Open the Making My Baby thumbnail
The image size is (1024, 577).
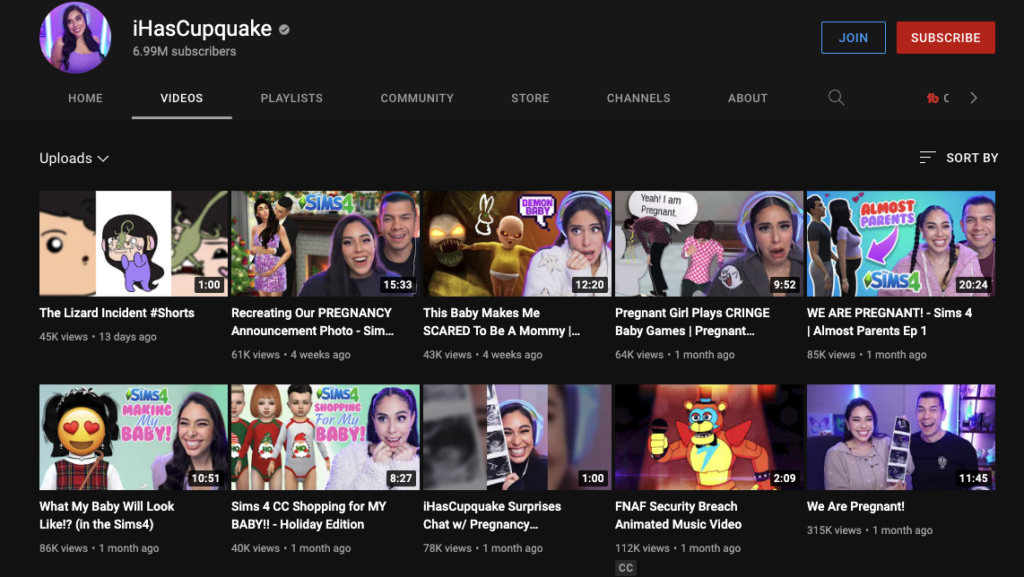click(133, 437)
